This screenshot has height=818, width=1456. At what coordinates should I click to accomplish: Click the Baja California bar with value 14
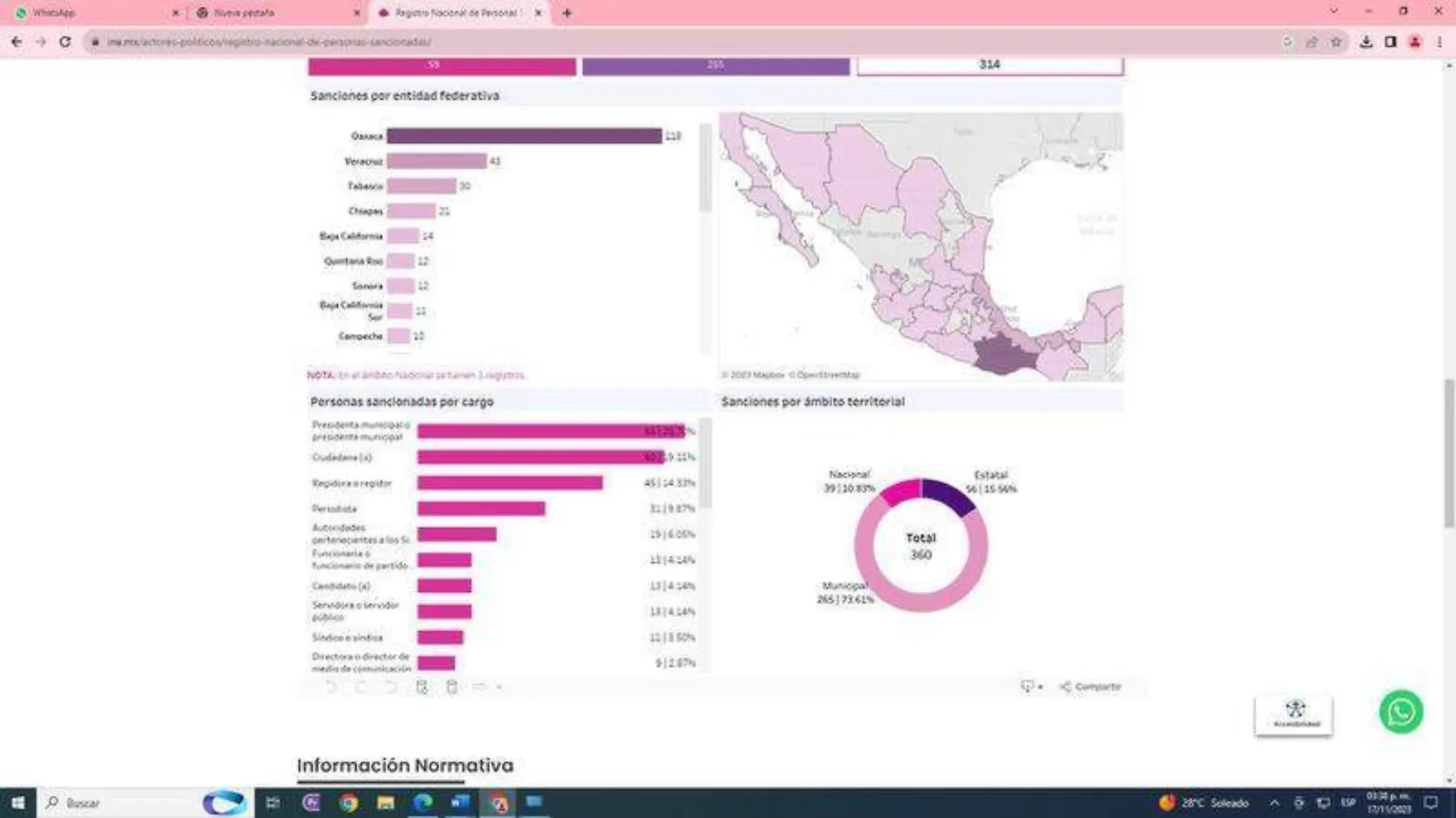coord(403,236)
